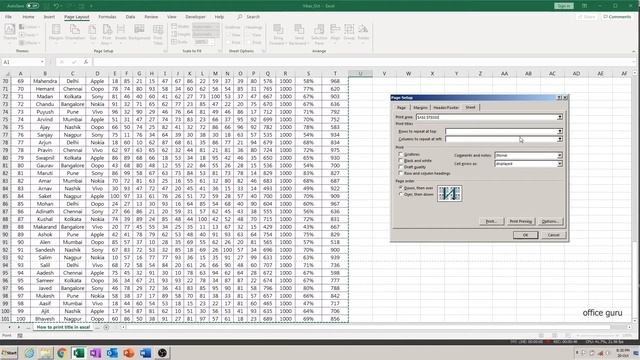Click Rows to repeat range selector
The width and height of the screenshot is (640, 360).
coord(560,131)
